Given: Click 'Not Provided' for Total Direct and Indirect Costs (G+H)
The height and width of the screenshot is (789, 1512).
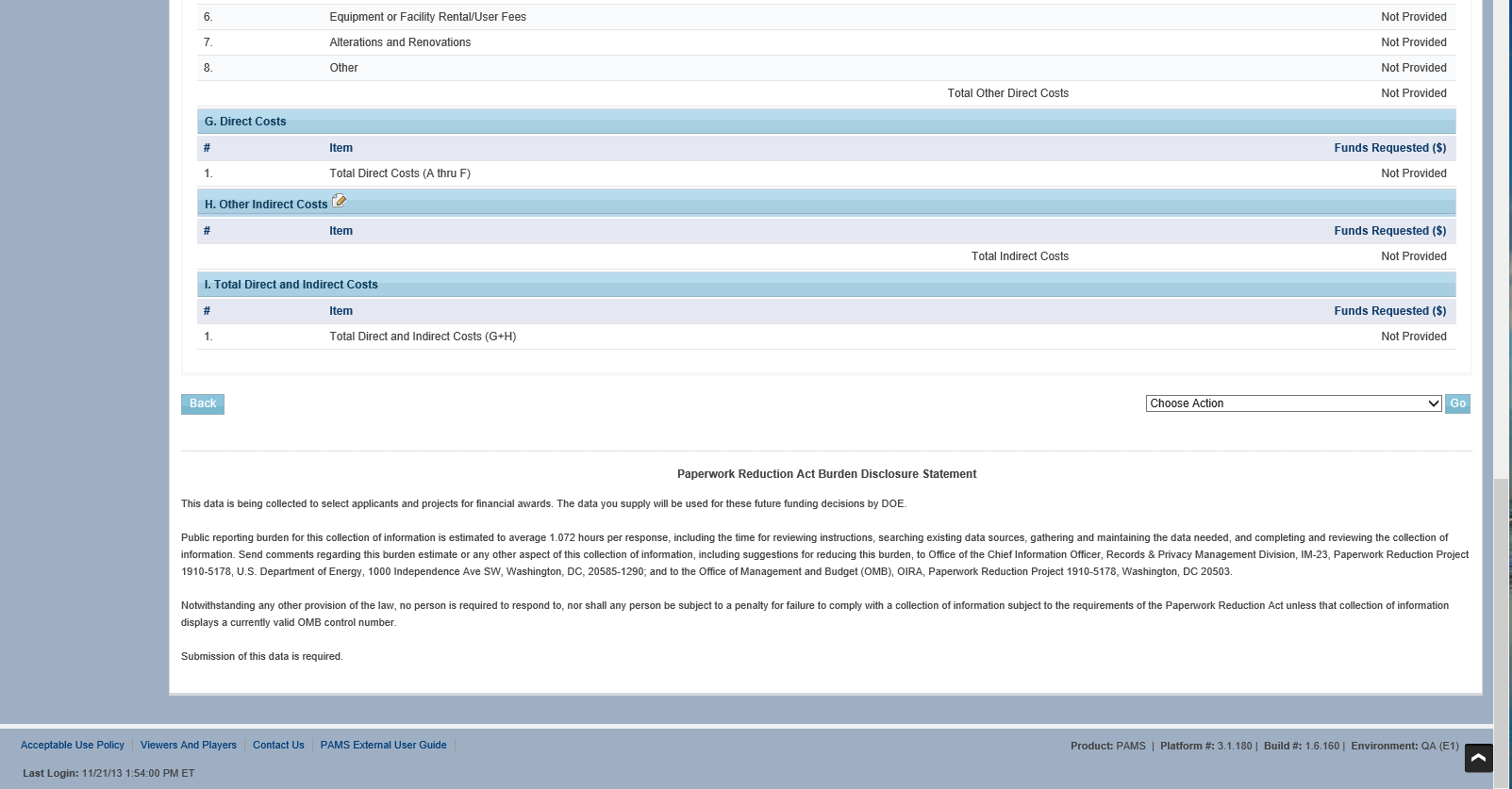Looking at the screenshot, I should click(x=1413, y=337).
